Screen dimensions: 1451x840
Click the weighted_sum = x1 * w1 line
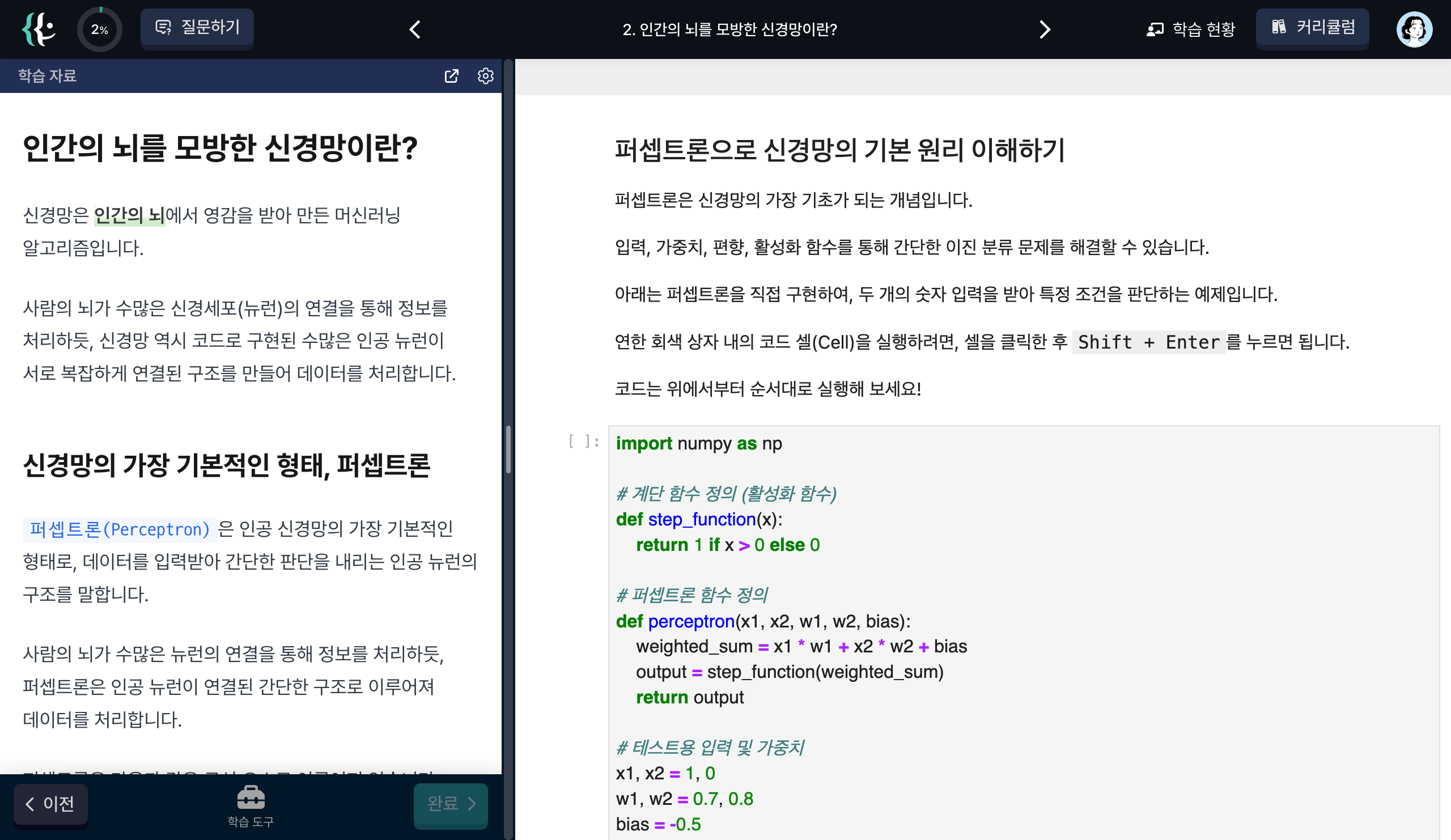801,647
